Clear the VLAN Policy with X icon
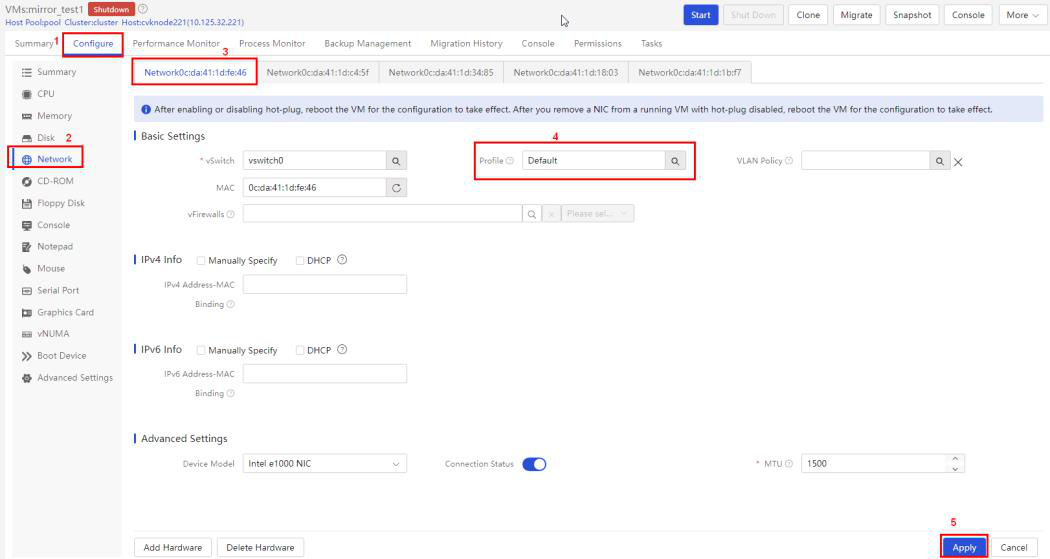The height and width of the screenshot is (559, 1050). tap(958, 162)
